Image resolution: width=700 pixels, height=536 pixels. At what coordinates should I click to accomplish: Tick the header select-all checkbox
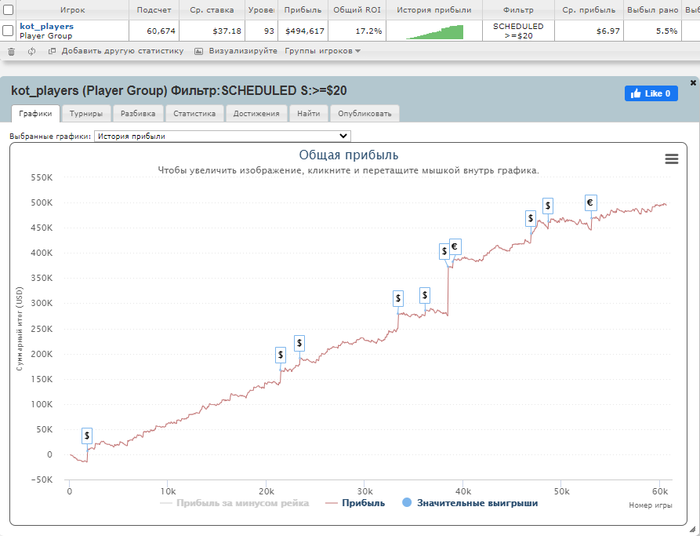[8, 9]
